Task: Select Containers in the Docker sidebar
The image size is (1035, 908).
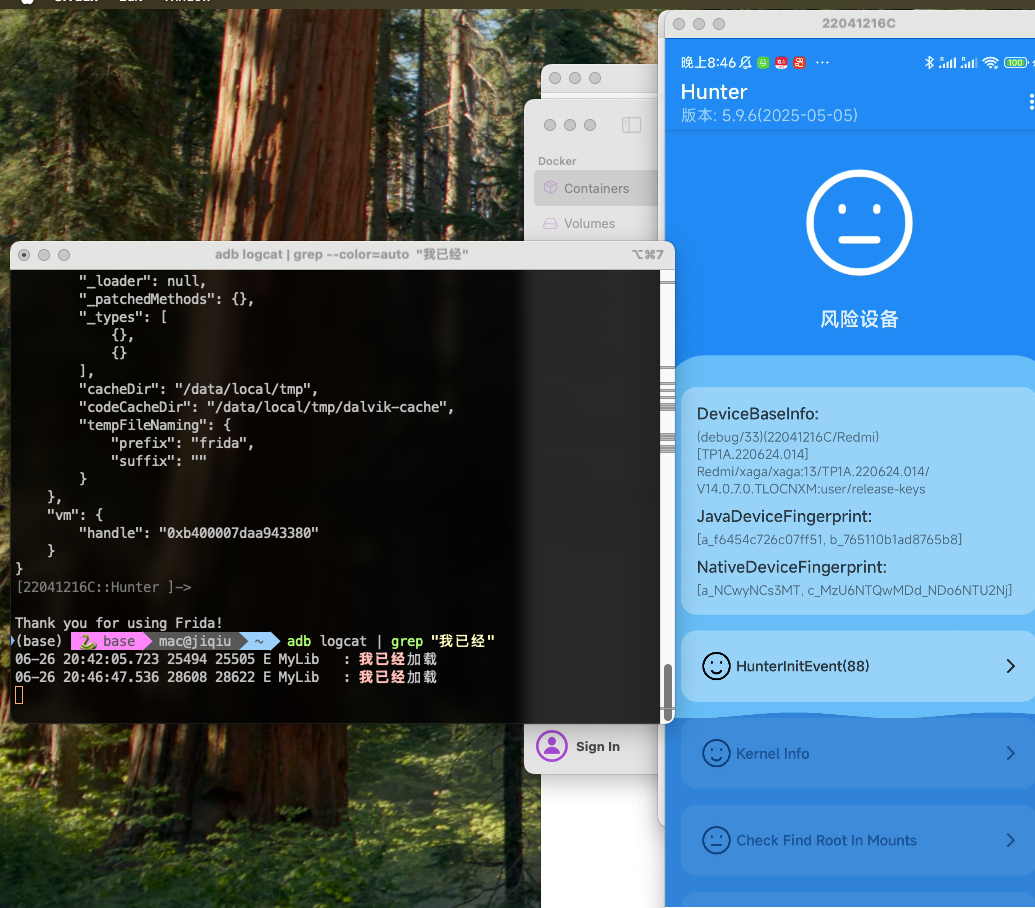Action: 596,188
